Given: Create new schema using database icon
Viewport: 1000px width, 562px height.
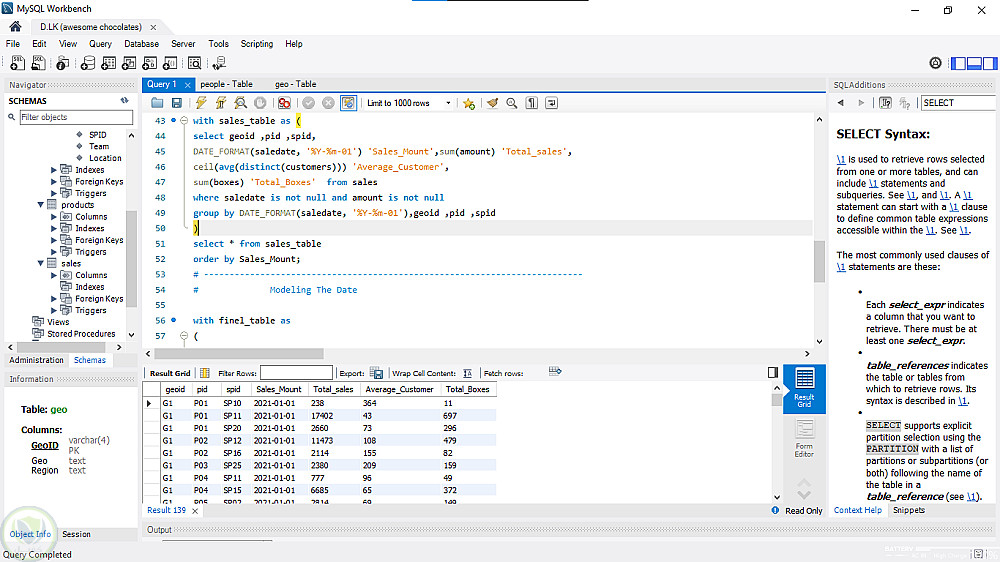Looking at the screenshot, I should 88,63.
